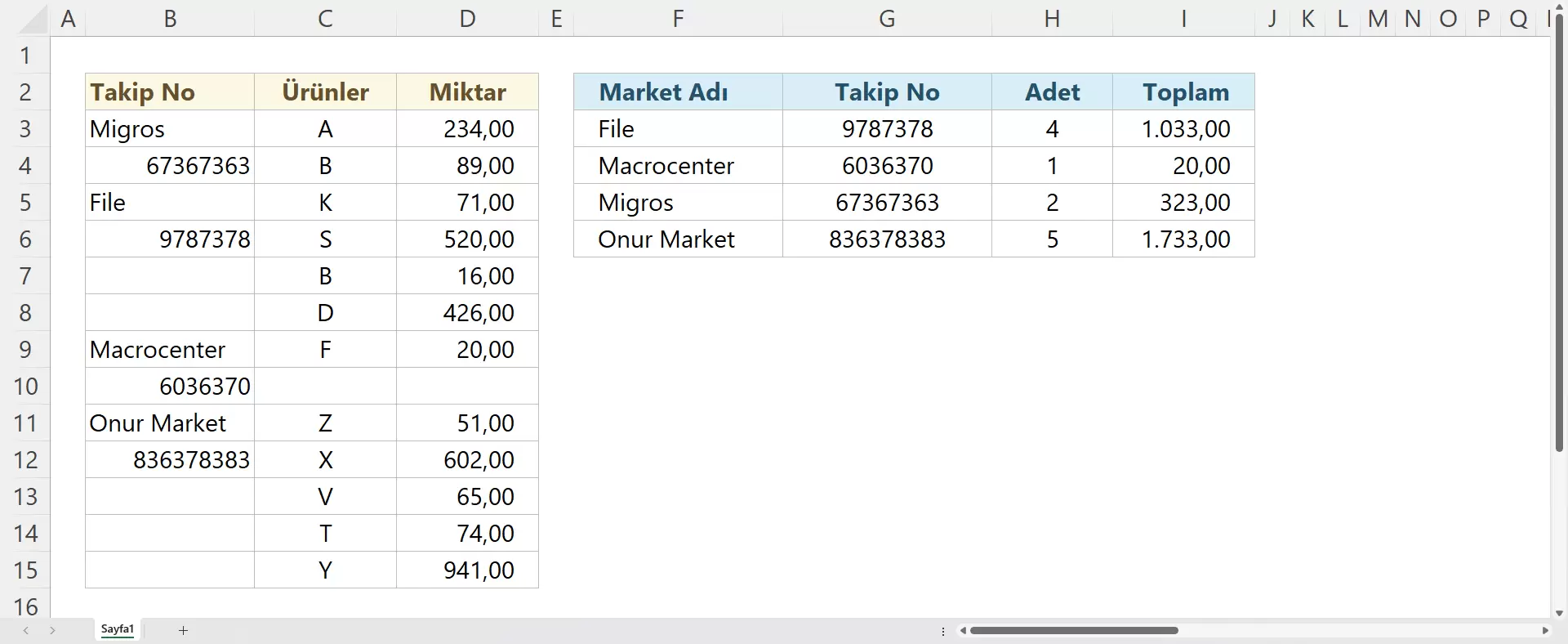Select cell 6036370 in column G
1568x644 pixels.
coord(887,165)
